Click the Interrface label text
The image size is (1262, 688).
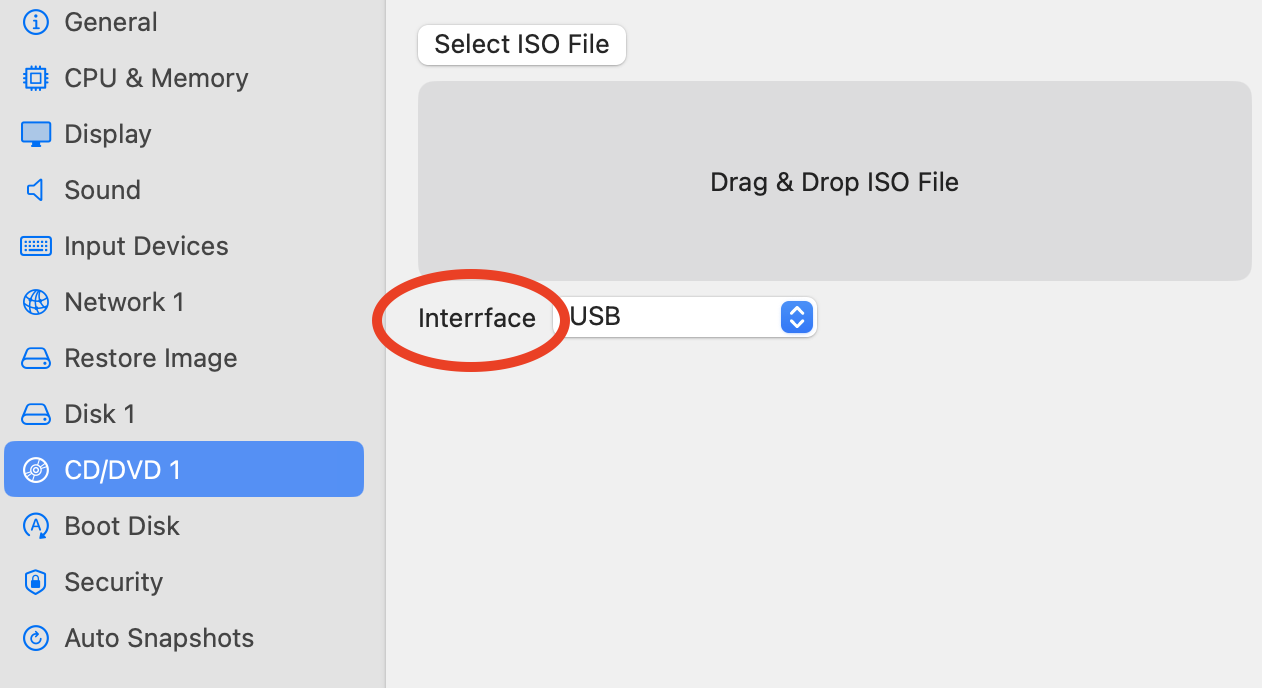pos(477,318)
